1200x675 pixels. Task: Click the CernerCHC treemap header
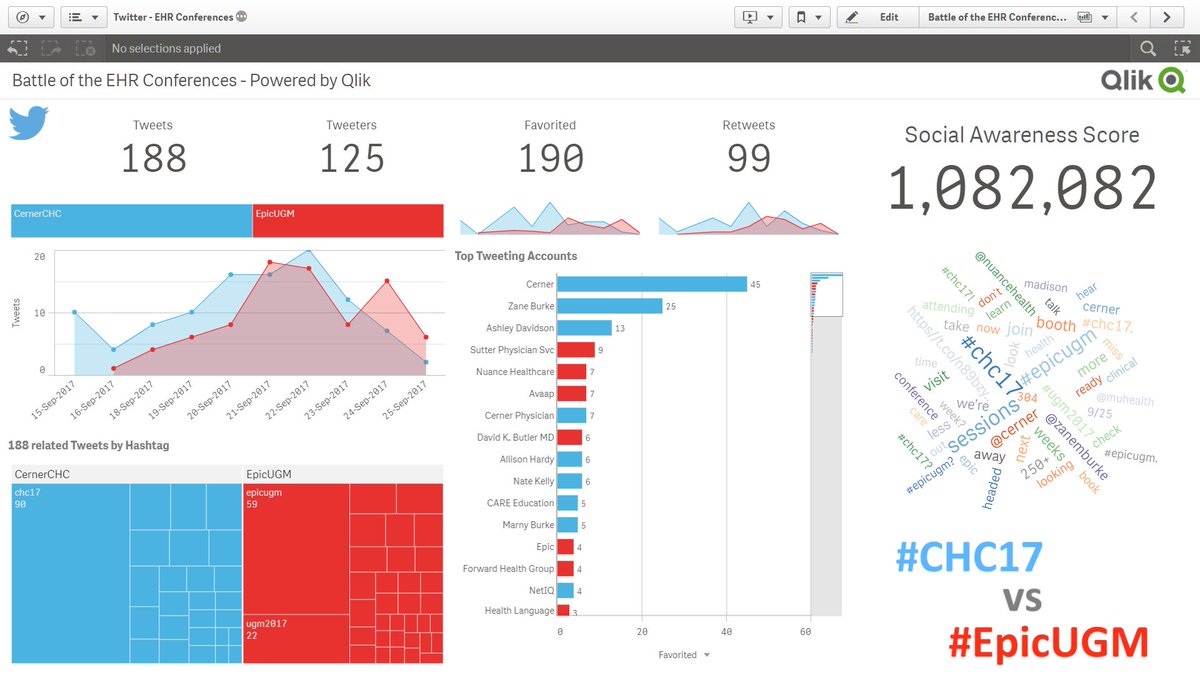tap(127, 474)
